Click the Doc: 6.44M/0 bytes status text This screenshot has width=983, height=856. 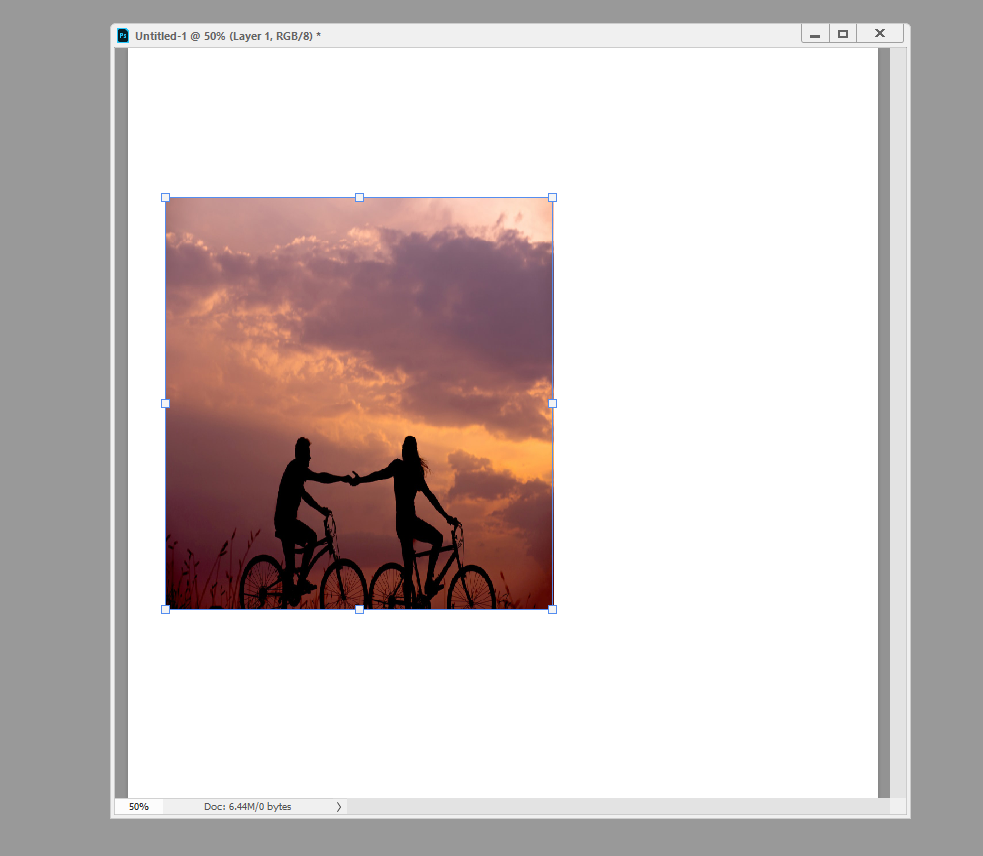tap(248, 806)
